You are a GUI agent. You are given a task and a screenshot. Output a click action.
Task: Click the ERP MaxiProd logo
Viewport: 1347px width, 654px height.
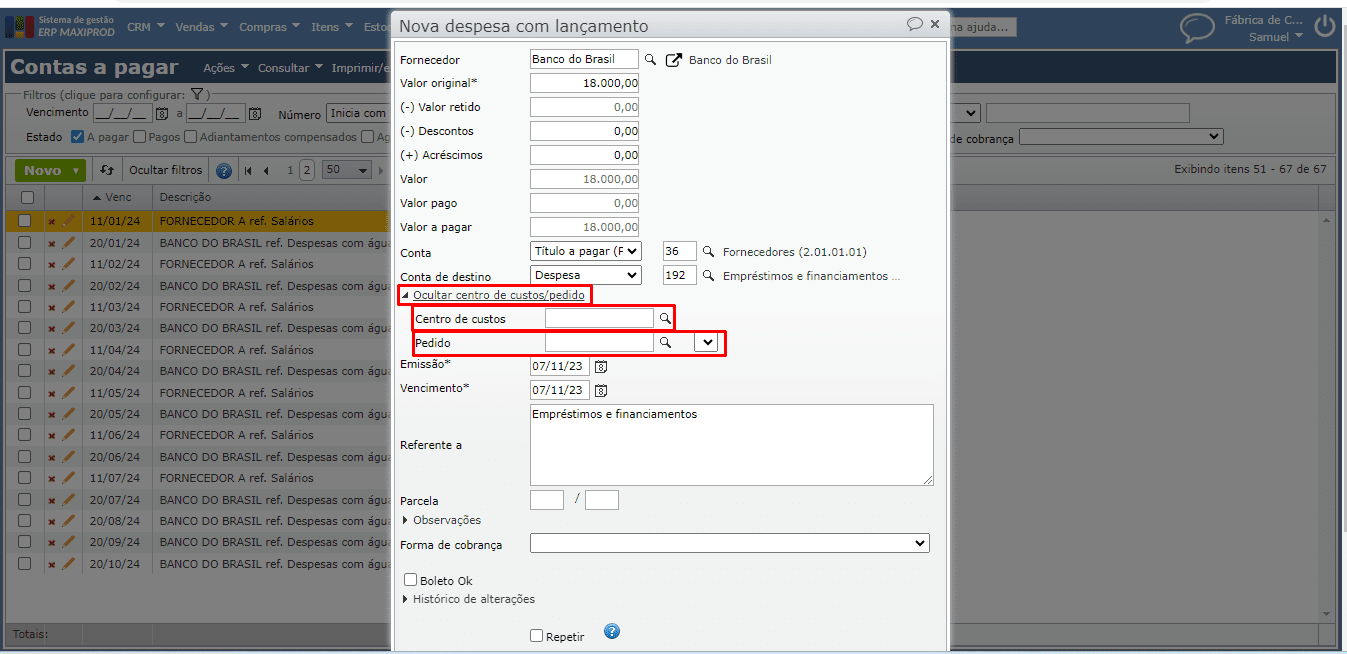click(62, 26)
